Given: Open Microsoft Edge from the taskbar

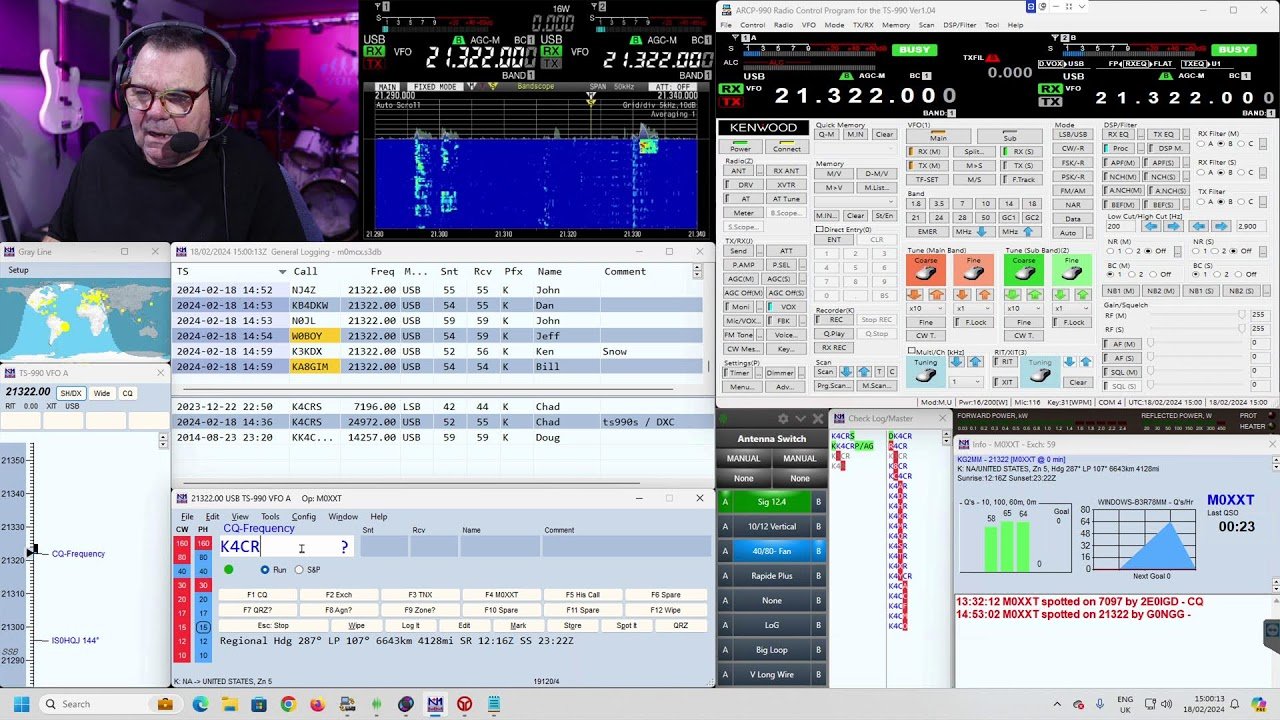Looking at the screenshot, I should point(200,704).
